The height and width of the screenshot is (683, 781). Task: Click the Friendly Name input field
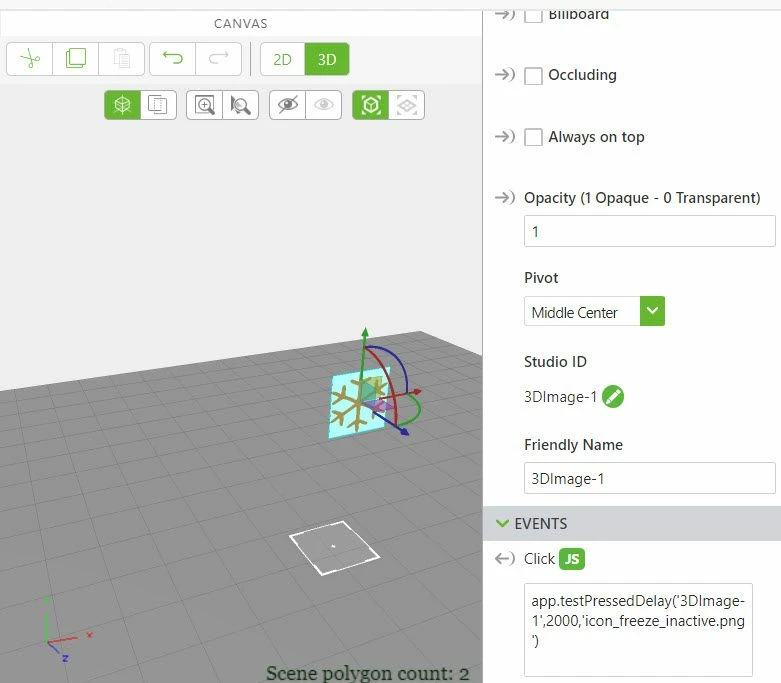coord(650,478)
